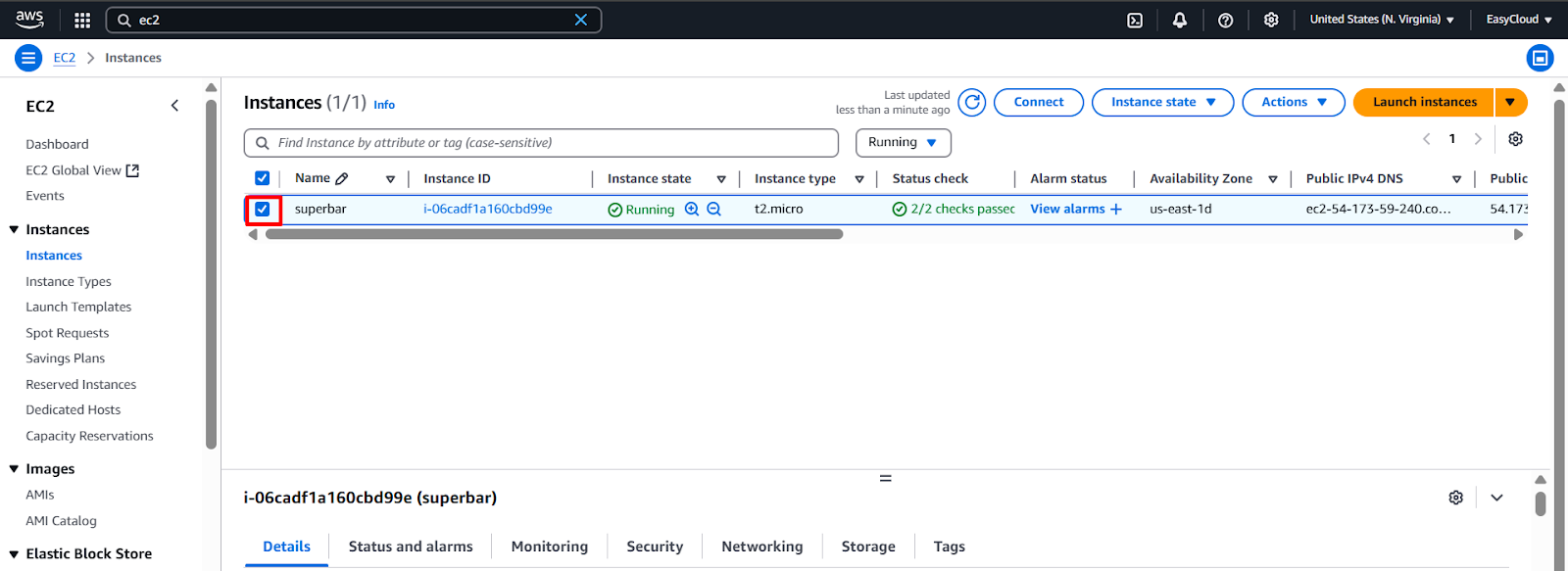This screenshot has height=571, width=1568.
Task: Open the Running filter dropdown
Action: 904,143
